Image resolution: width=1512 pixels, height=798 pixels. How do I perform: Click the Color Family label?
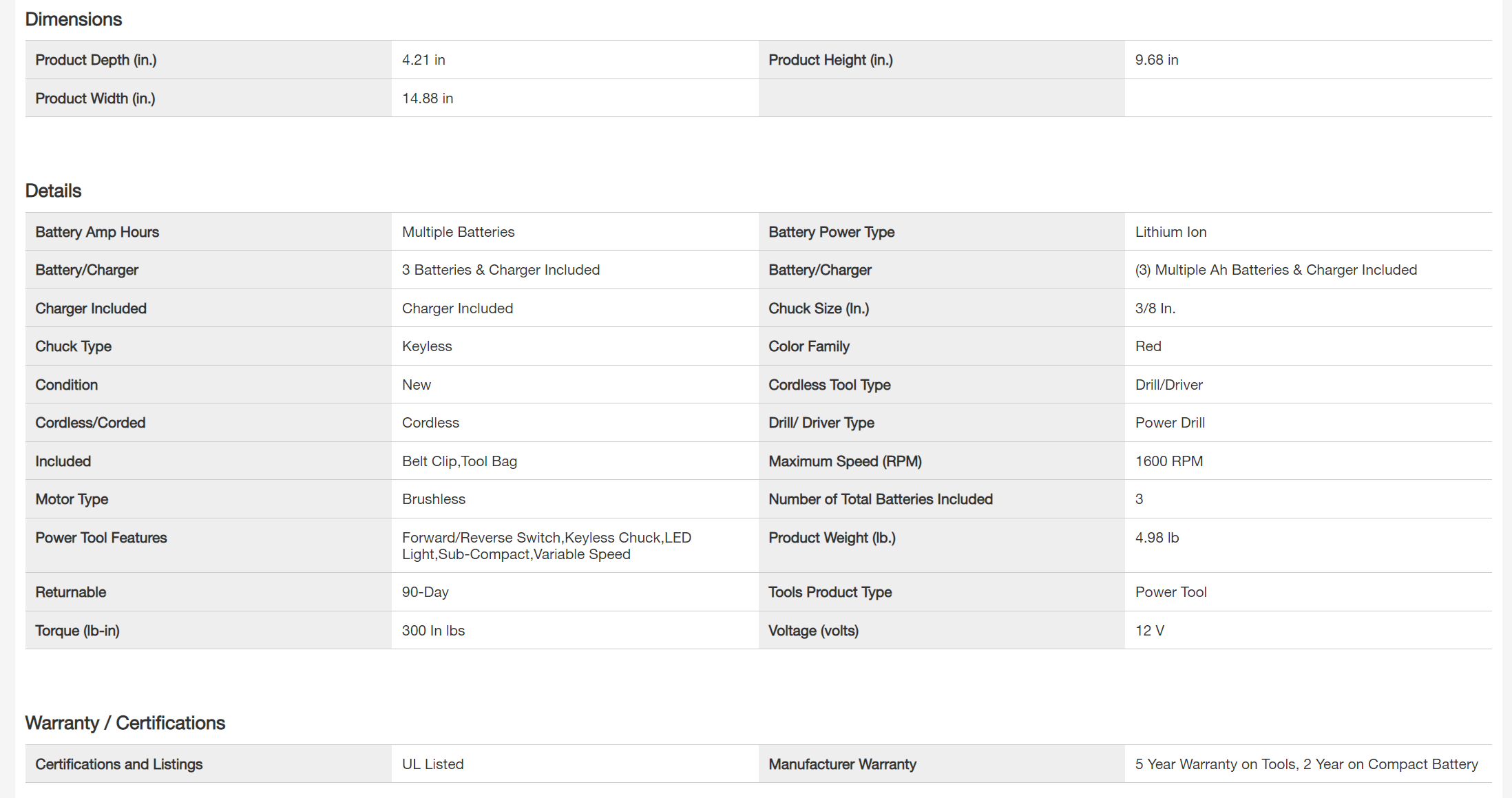coord(808,346)
